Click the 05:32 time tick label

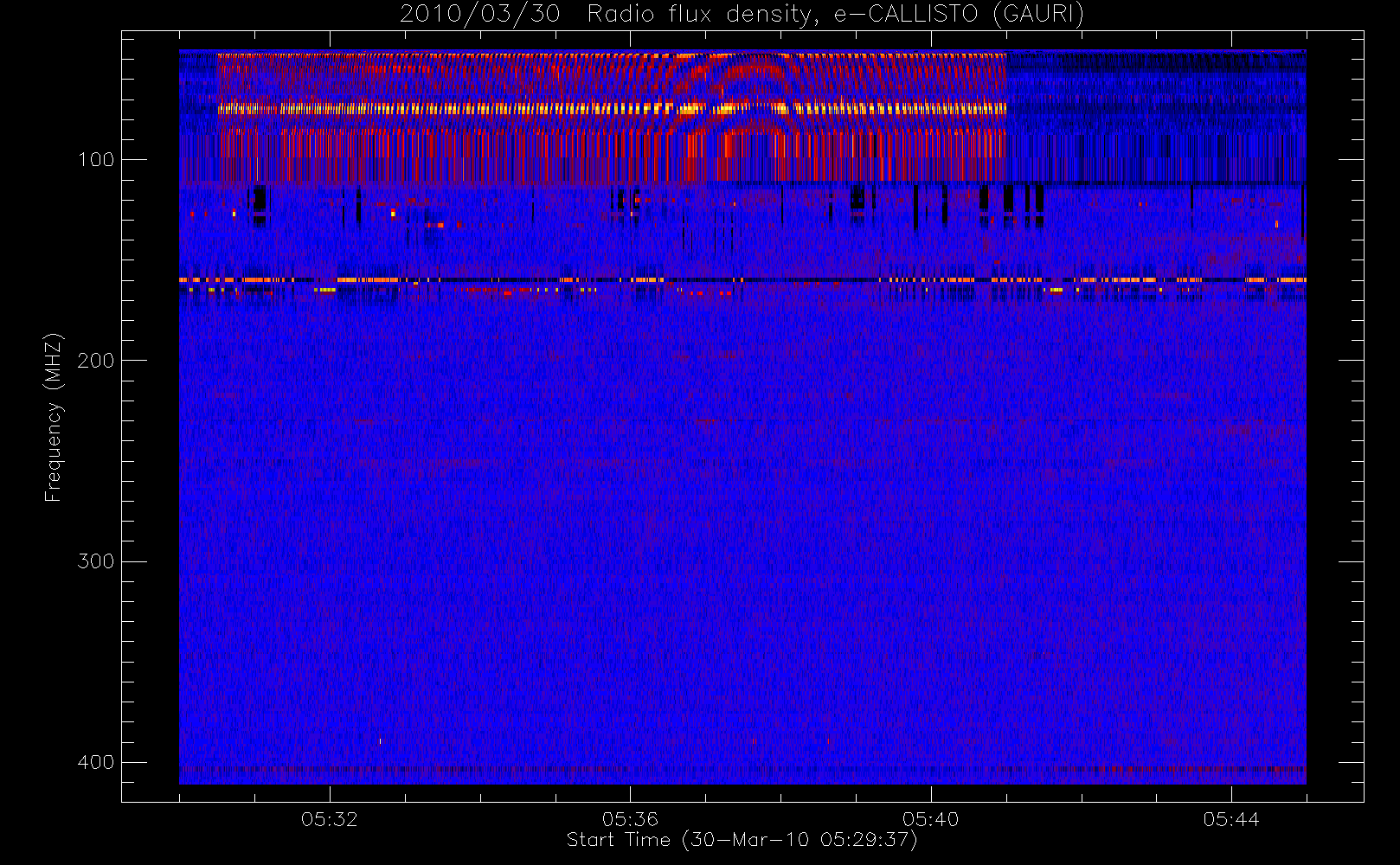coord(330,819)
